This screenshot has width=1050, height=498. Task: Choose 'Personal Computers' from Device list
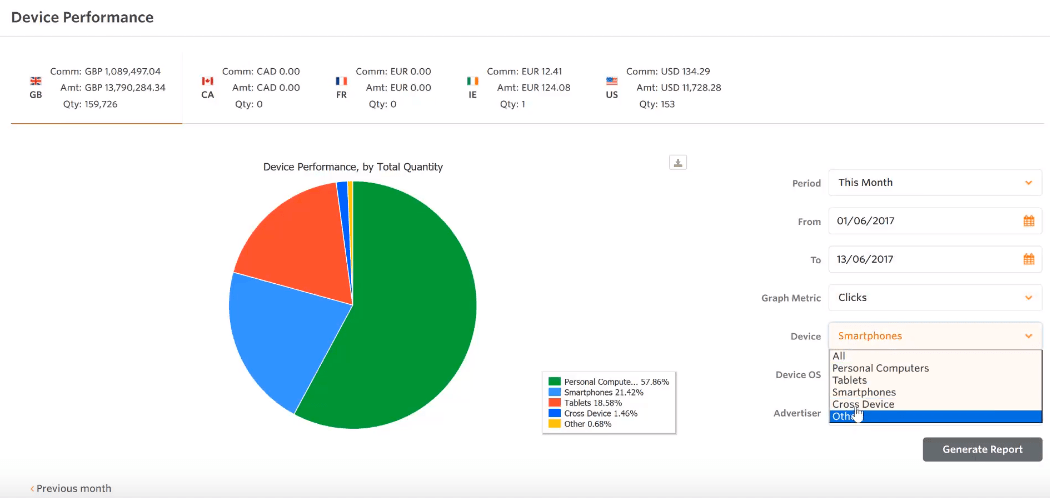point(880,368)
